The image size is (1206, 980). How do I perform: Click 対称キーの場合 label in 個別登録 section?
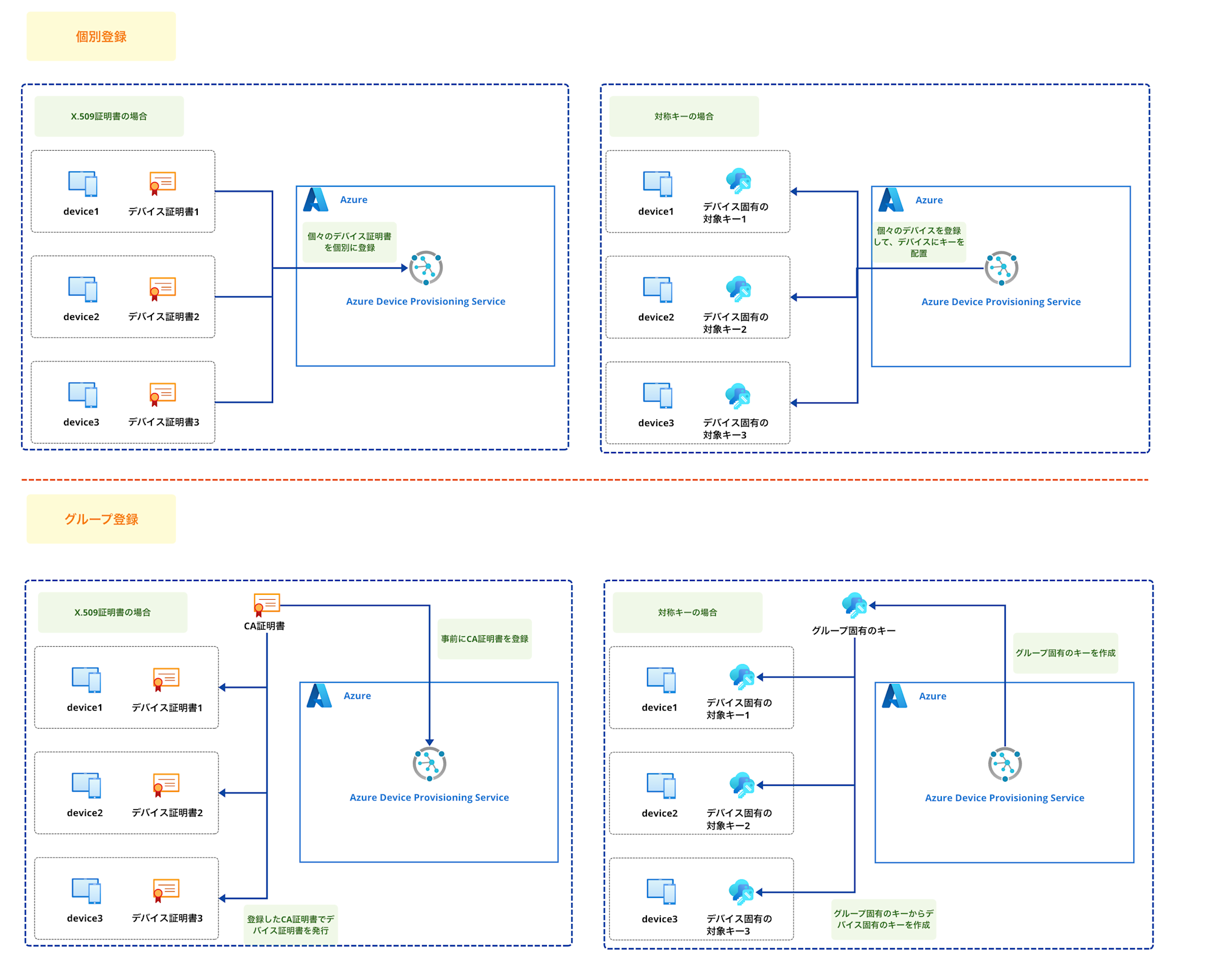tap(684, 116)
